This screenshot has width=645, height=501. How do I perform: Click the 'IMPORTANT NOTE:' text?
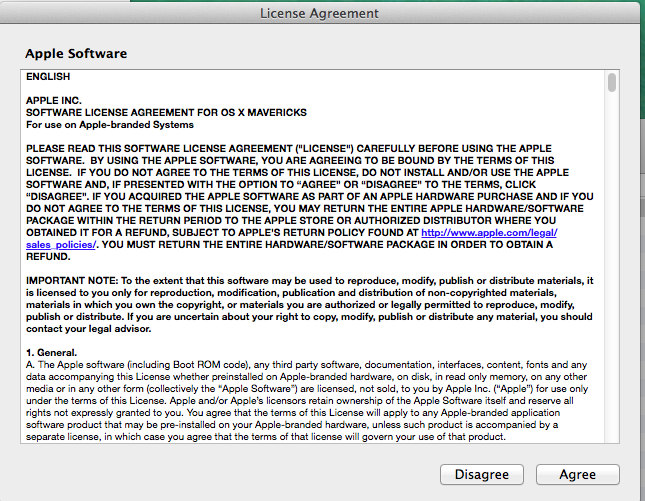[x=72, y=281]
